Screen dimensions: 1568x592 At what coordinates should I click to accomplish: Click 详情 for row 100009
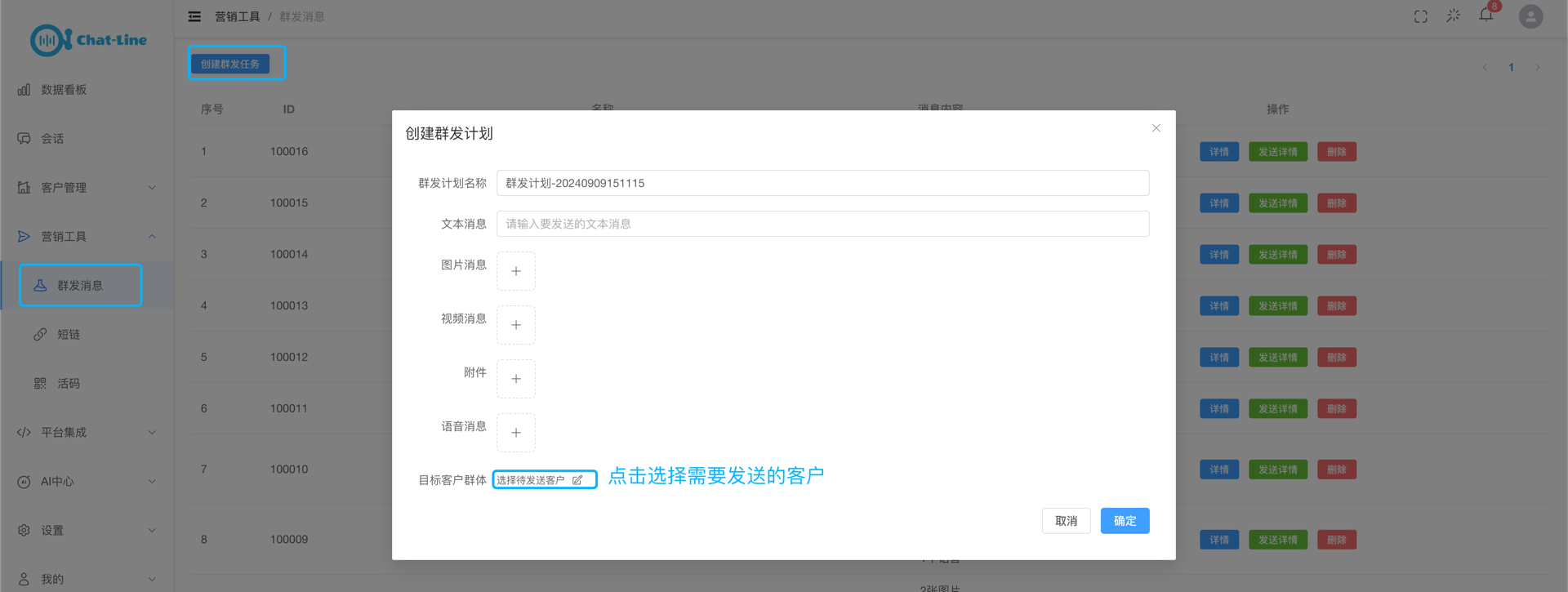click(x=1219, y=540)
